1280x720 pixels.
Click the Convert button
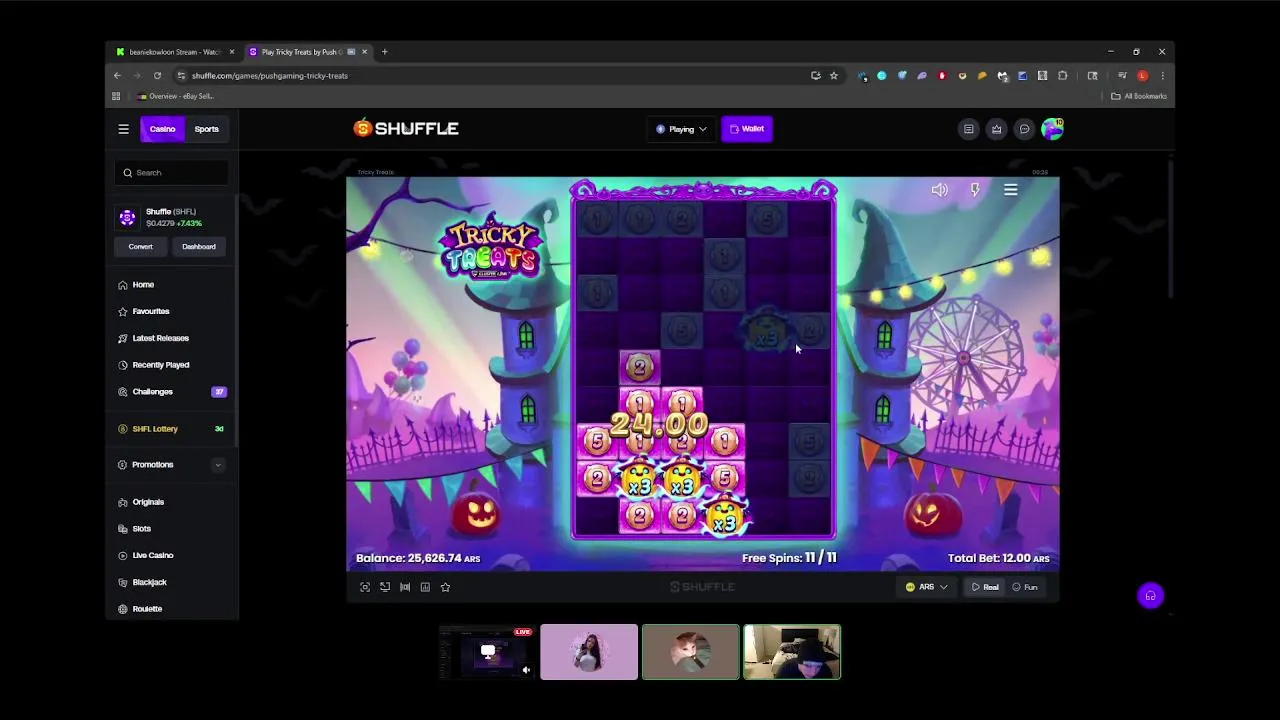[140, 247]
